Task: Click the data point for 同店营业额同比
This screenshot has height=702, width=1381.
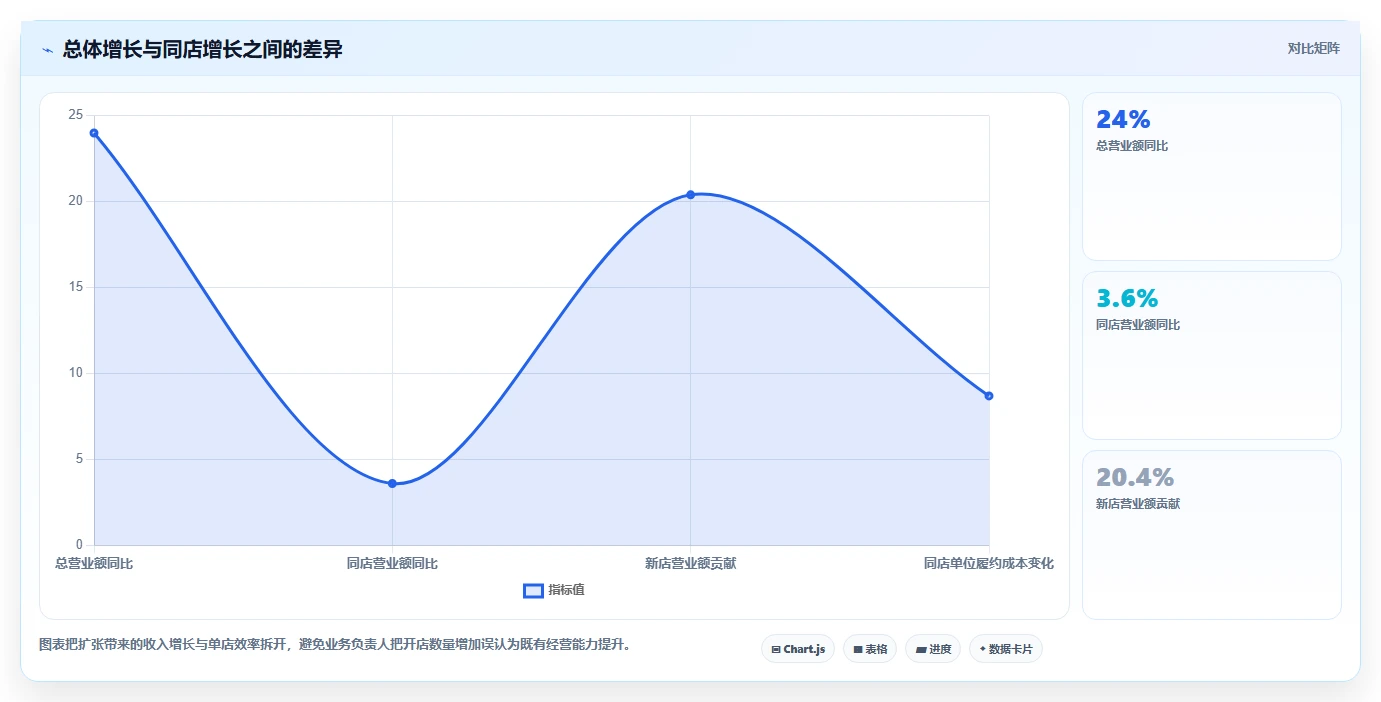Action: [x=392, y=483]
